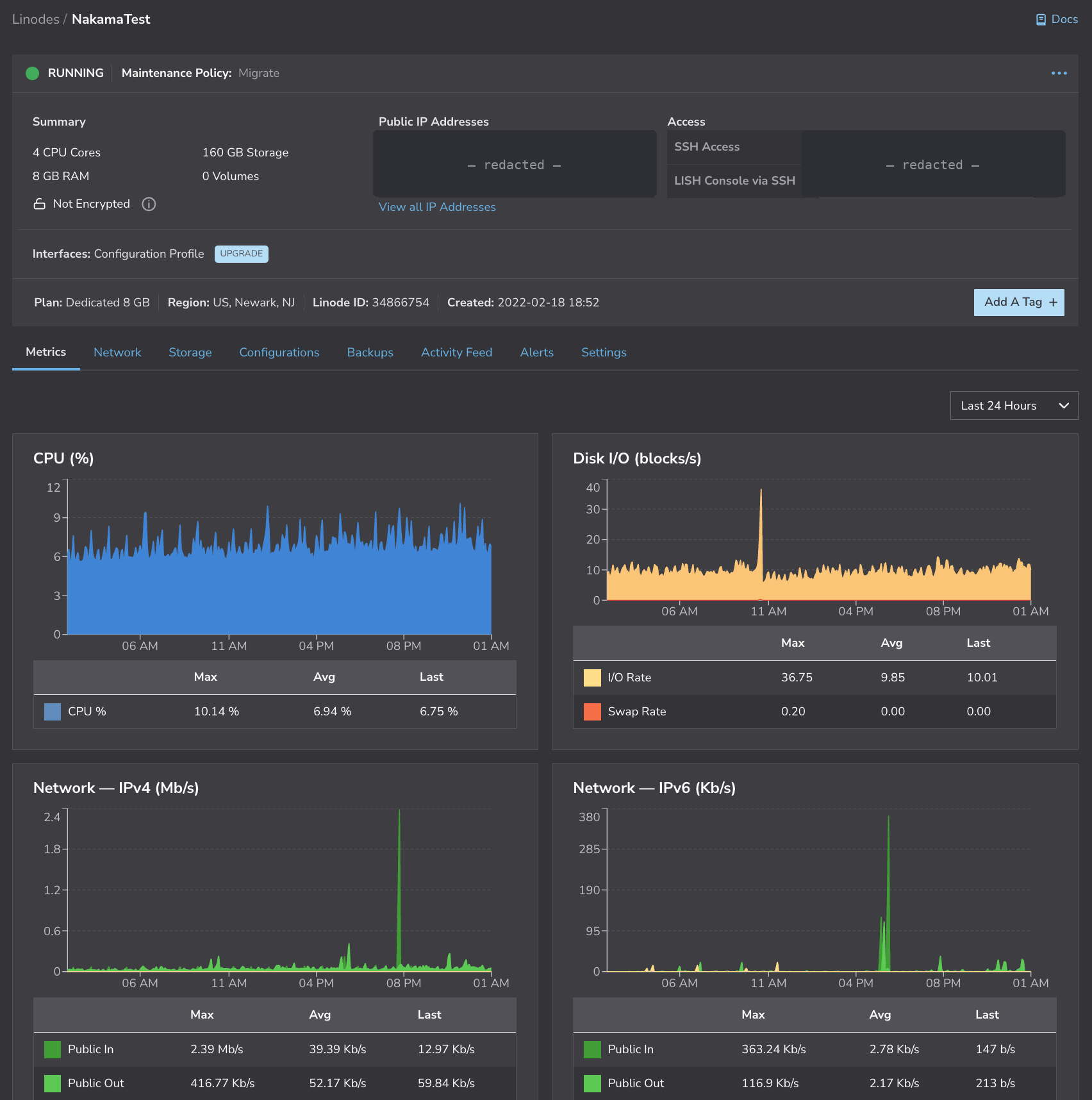Image resolution: width=1092 pixels, height=1100 pixels.
Task: Click the redacted Public IP box
Action: coord(515,165)
